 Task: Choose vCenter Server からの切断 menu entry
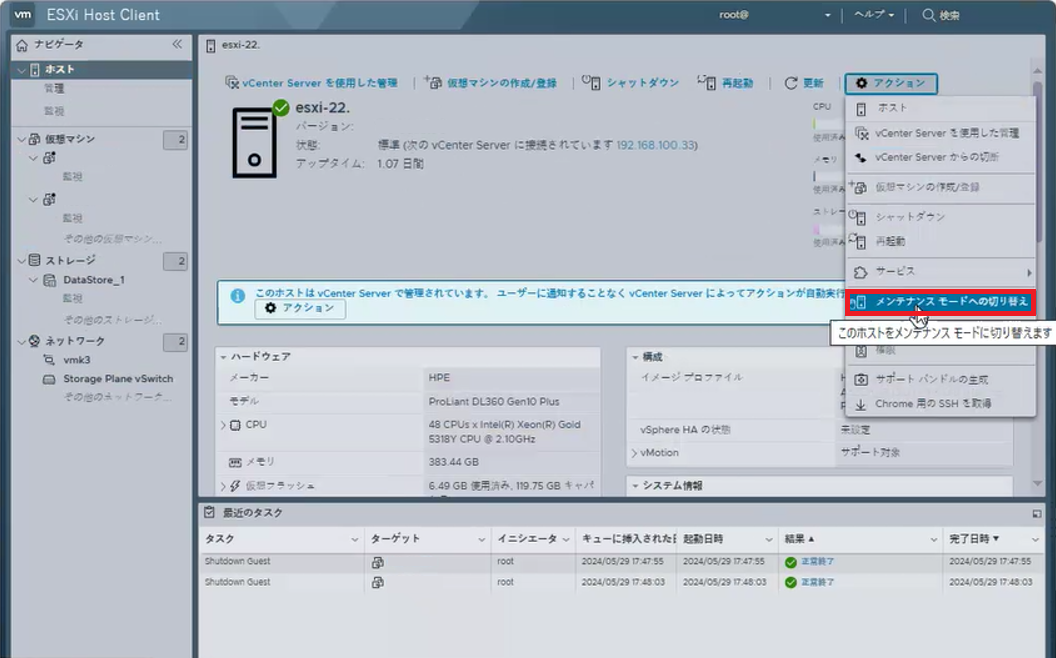point(940,158)
